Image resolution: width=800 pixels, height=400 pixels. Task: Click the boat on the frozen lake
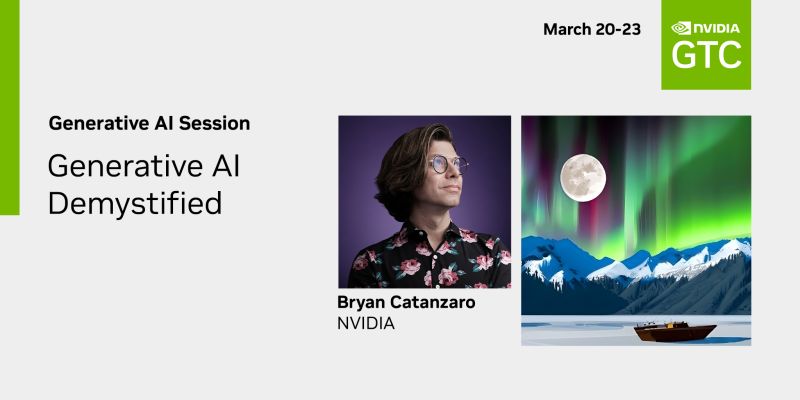(x=674, y=332)
